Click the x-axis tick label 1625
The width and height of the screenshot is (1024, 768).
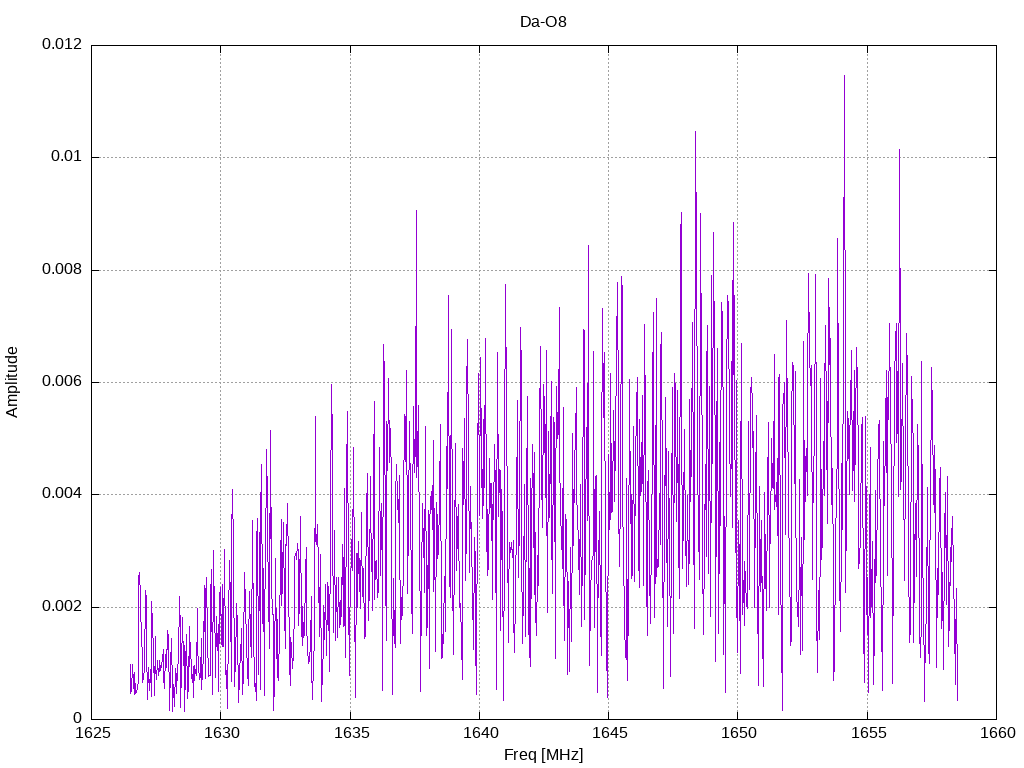point(92,733)
